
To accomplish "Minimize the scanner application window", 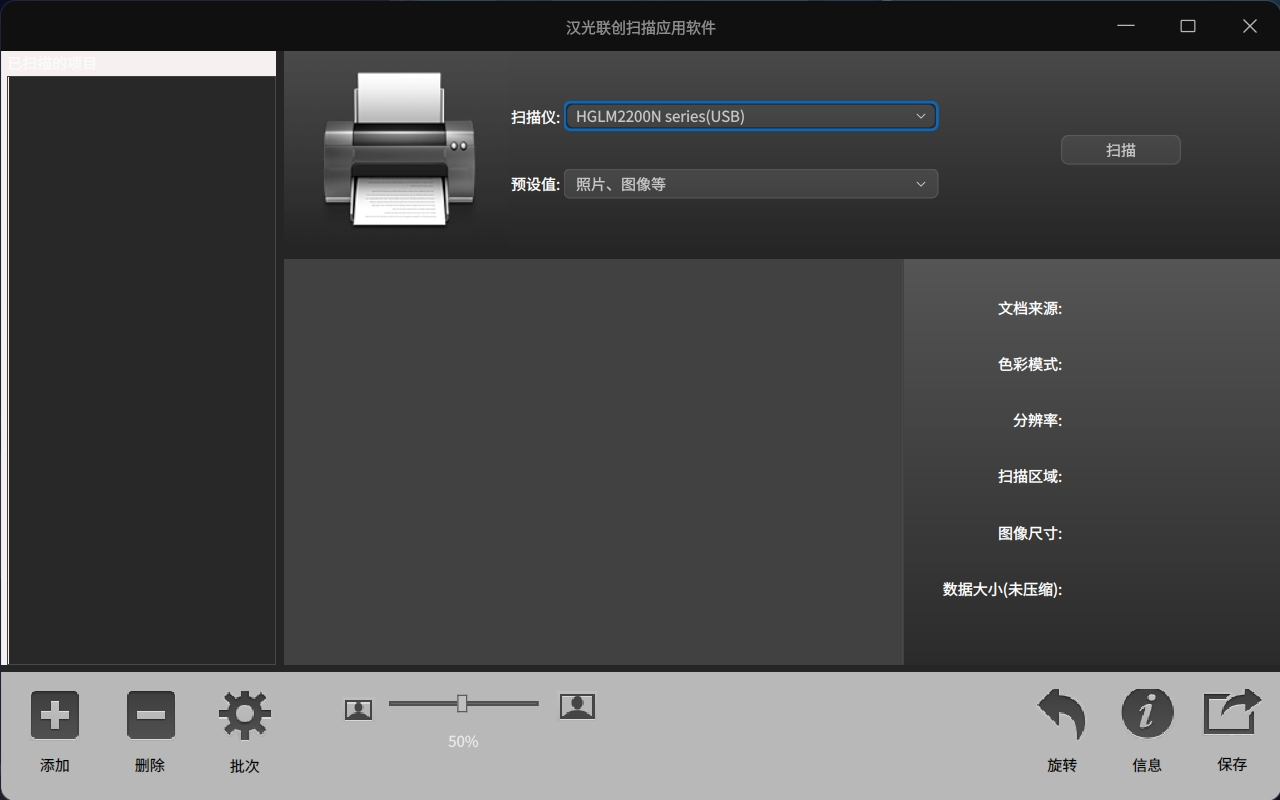I will (1126, 26).
